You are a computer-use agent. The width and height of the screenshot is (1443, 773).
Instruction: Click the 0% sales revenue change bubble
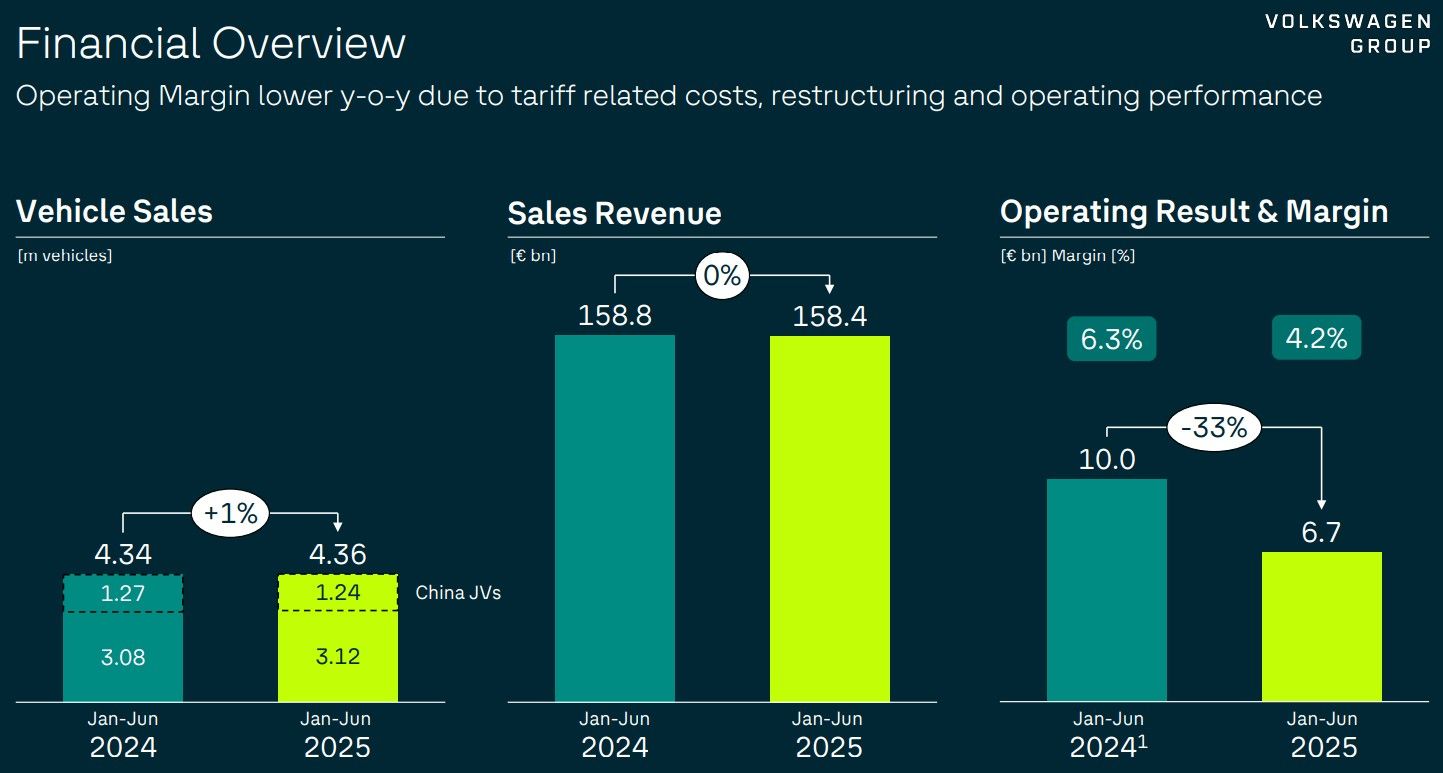[722, 276]
